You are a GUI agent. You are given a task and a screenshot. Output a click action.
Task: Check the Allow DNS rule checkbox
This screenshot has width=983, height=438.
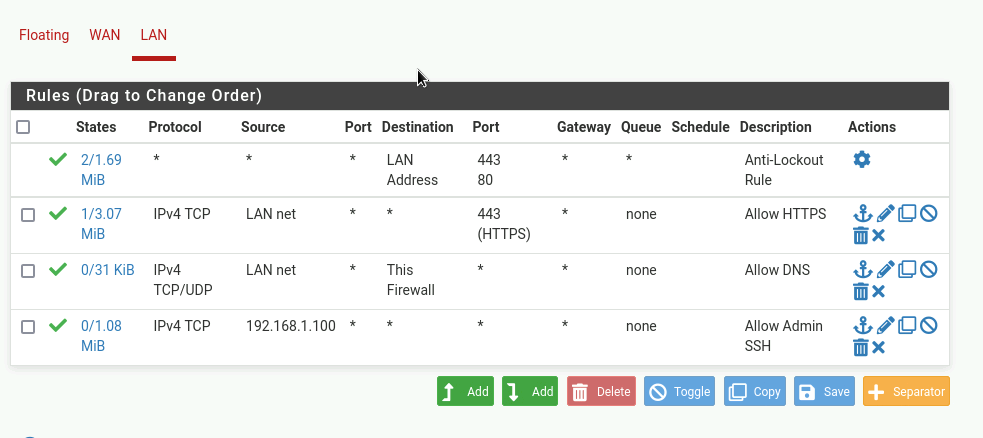tap(28, 271)
